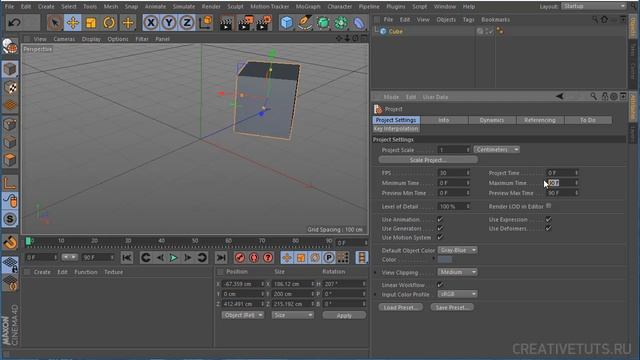Open View Clipping Medium dropdown

point(458,272)
